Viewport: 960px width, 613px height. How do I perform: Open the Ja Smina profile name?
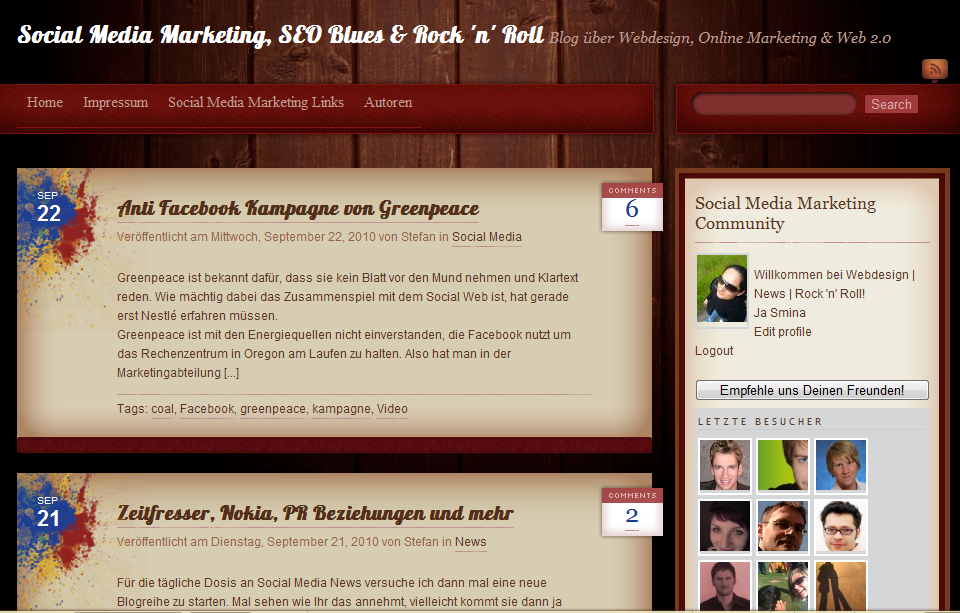tap(779, 313)
